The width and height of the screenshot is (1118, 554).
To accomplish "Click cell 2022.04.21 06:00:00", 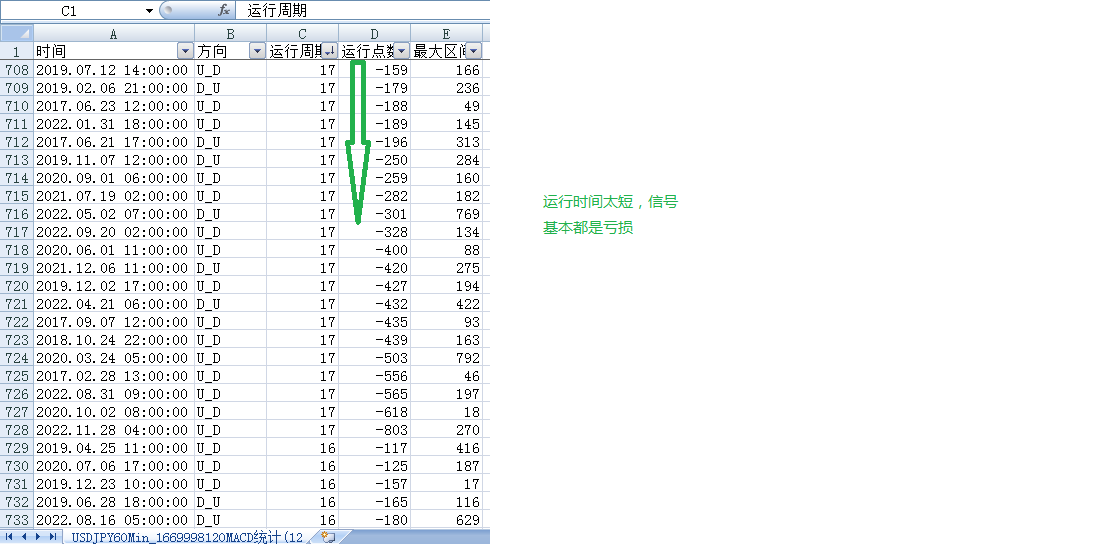I will (x=114, y=304).
